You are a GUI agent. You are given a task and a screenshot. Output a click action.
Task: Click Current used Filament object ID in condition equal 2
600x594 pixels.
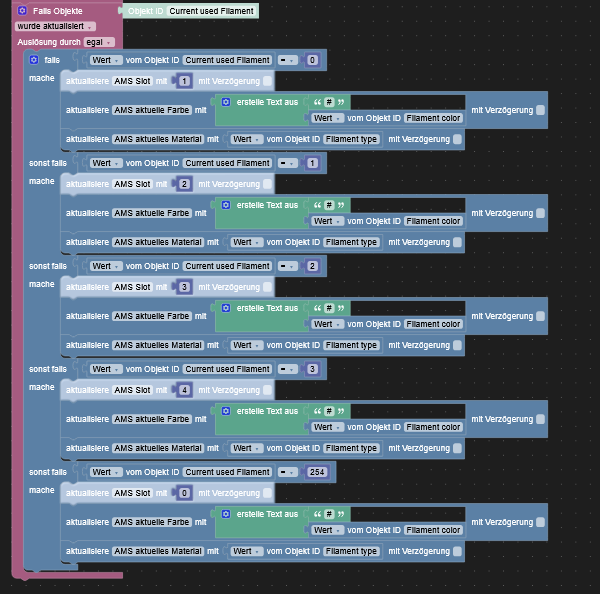click(228, 266)
